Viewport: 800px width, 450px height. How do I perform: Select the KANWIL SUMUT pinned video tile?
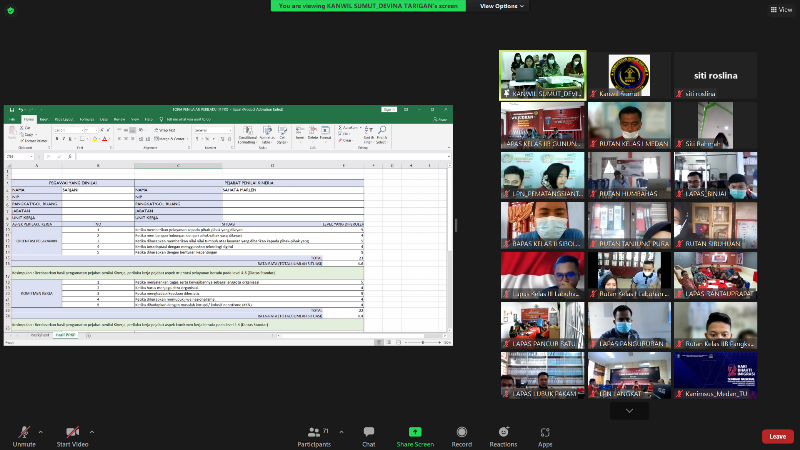[543, 75]
